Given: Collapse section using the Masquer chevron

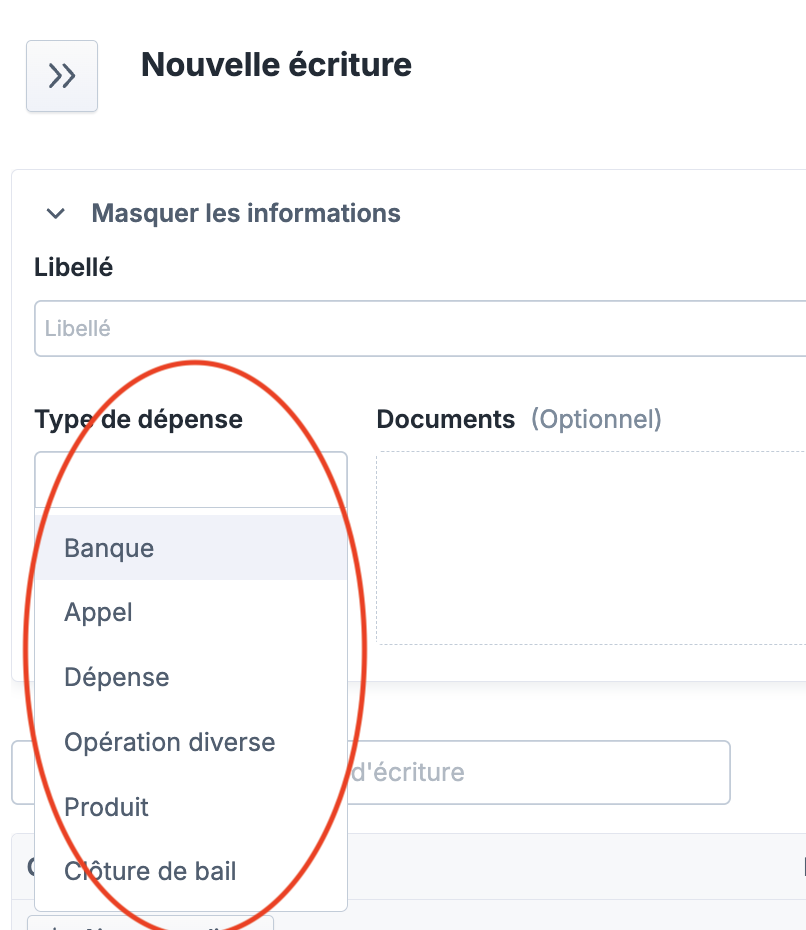Looking at the screenshot, I should tap(56, 214).
